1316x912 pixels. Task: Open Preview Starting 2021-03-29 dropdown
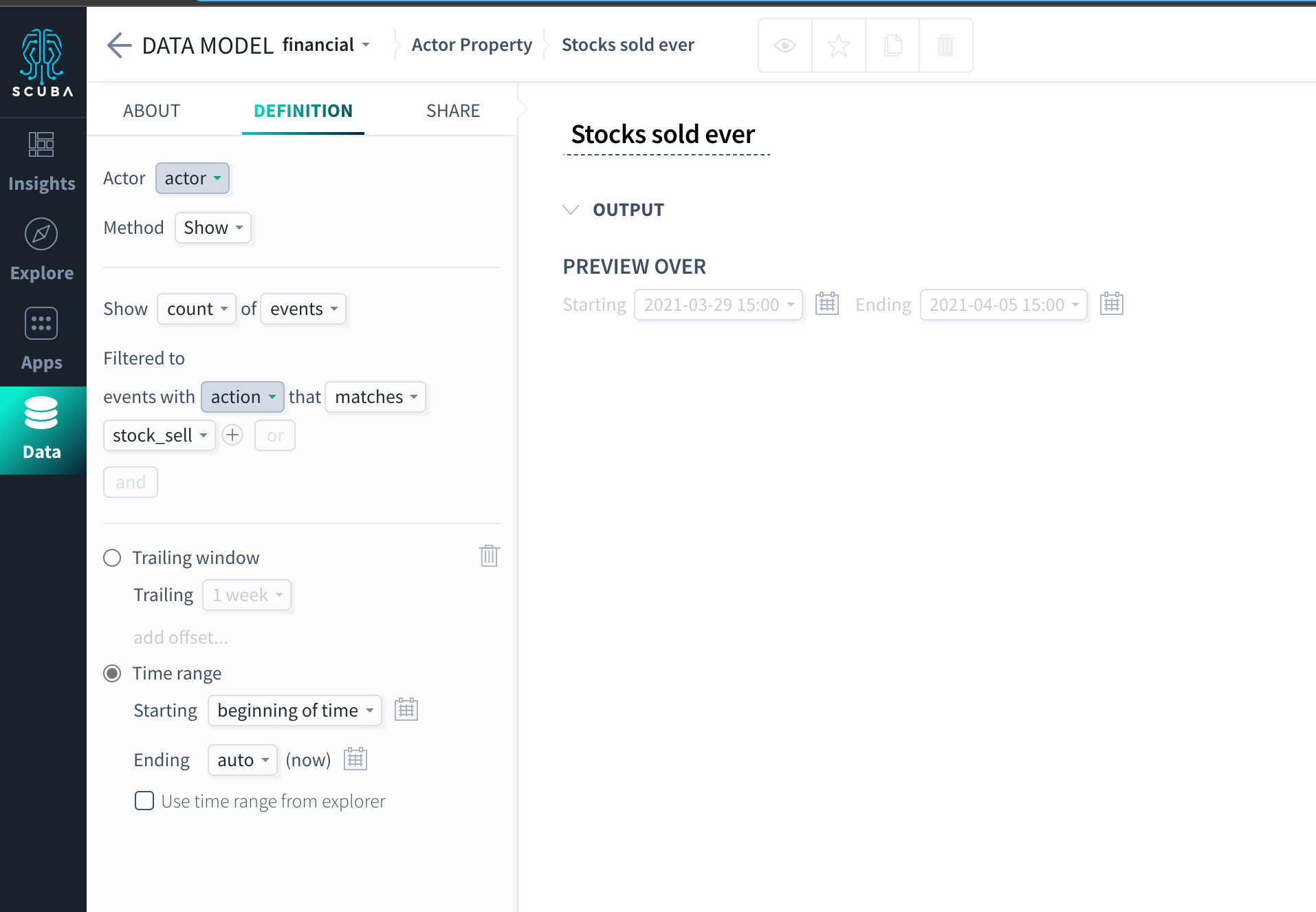[719, 305]
